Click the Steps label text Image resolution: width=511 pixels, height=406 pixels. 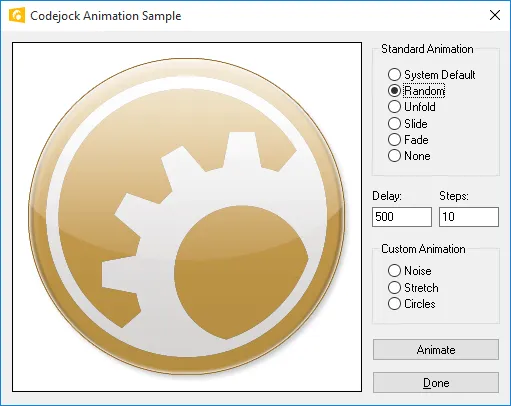tap(454, 196)
